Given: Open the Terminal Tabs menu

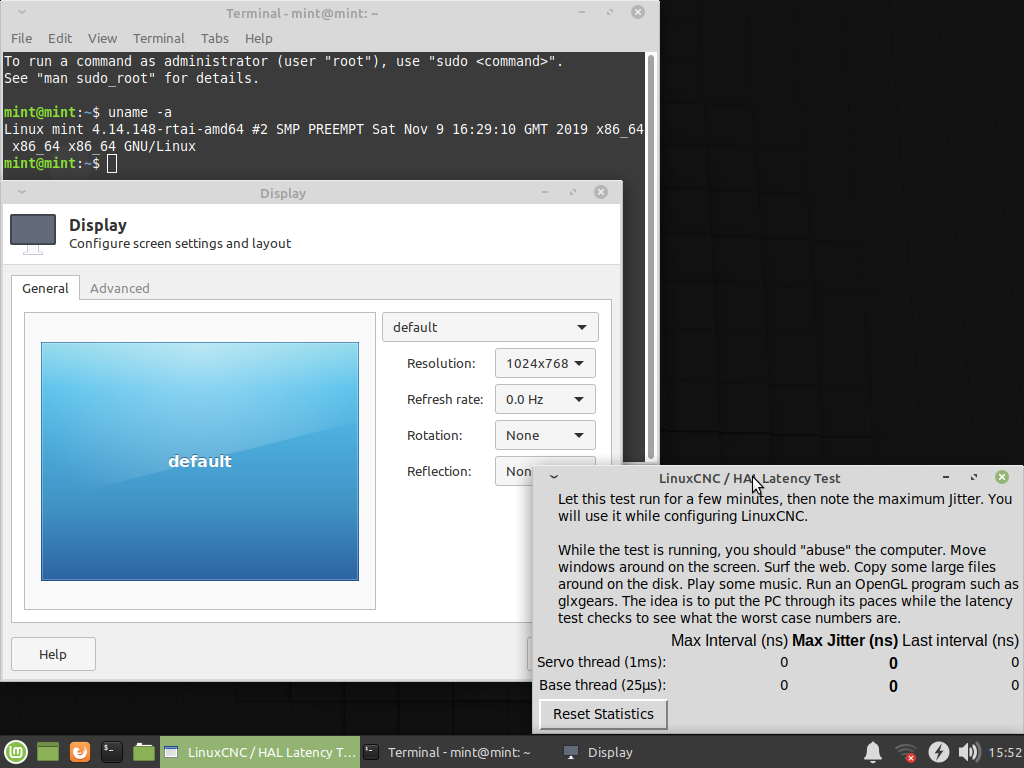Looking at the screenshot, I should [x=214, y=39].
